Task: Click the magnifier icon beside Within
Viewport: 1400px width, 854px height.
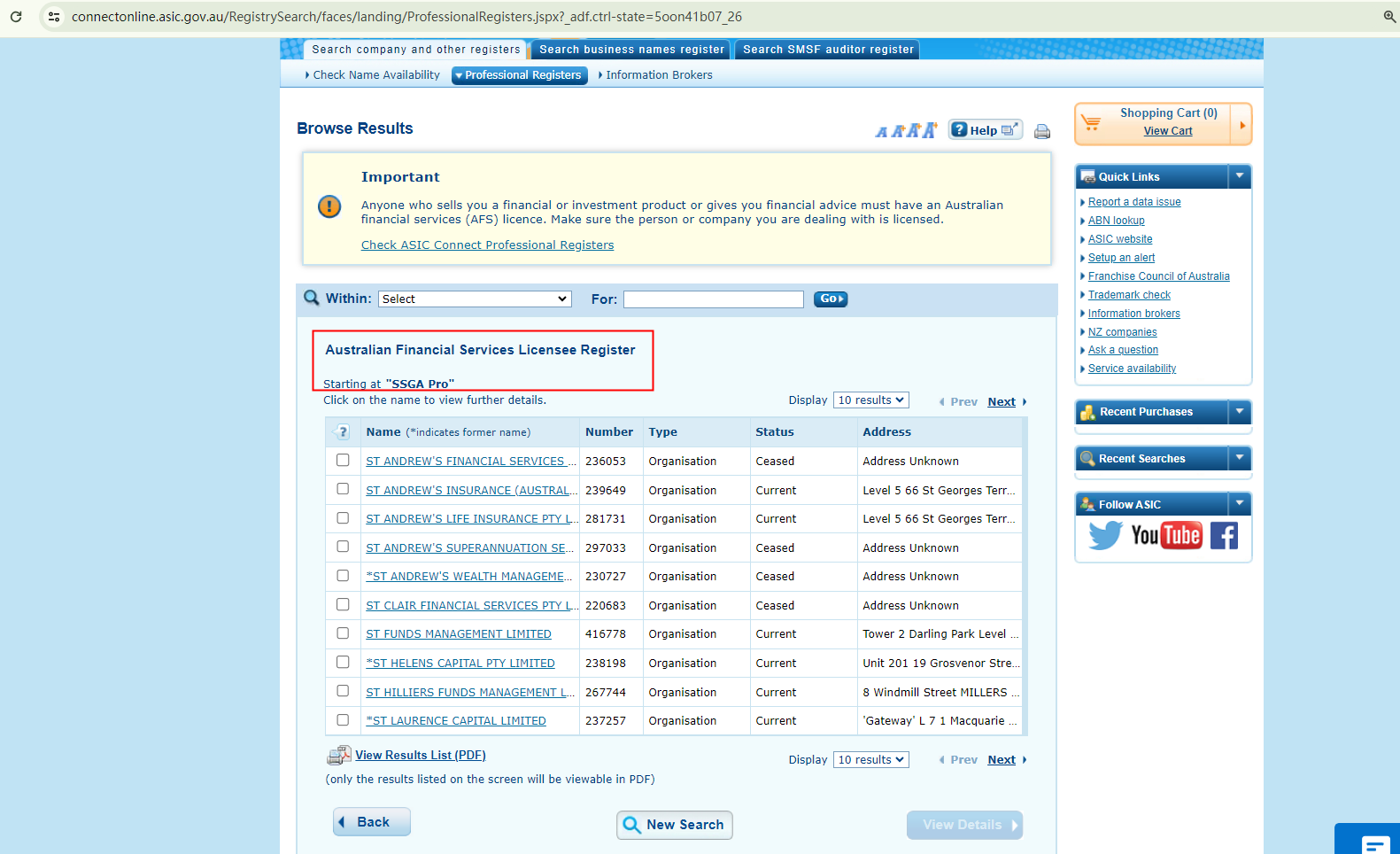Action: (312, 298)
